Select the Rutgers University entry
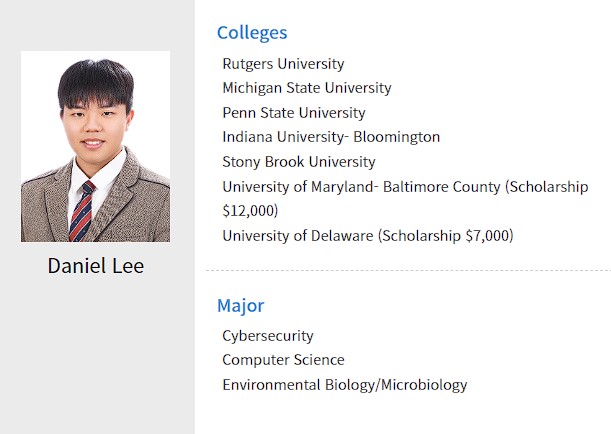The height and width of the screenshot is (434, 611). click(x=283, y=64)
